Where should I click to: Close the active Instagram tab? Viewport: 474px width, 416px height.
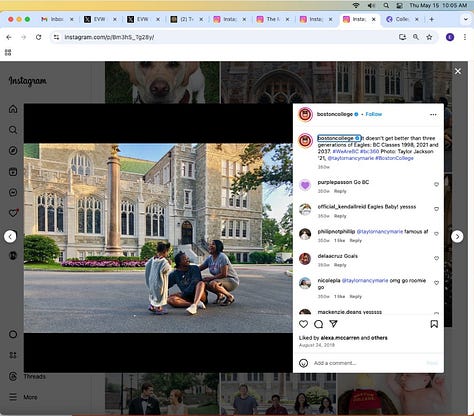coord(374,19)
